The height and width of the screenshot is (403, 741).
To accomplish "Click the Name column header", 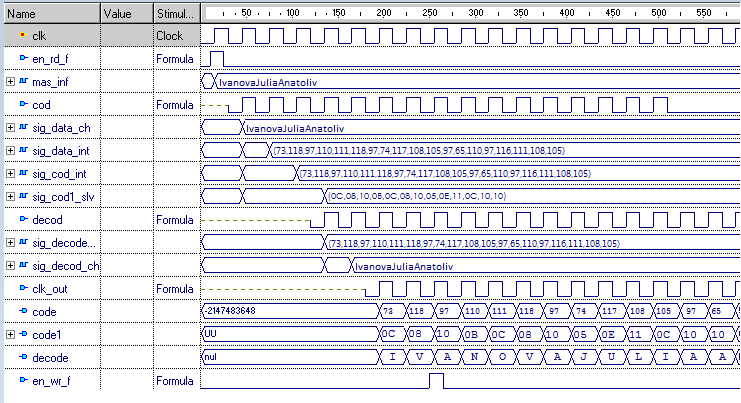I will [52, 14].
